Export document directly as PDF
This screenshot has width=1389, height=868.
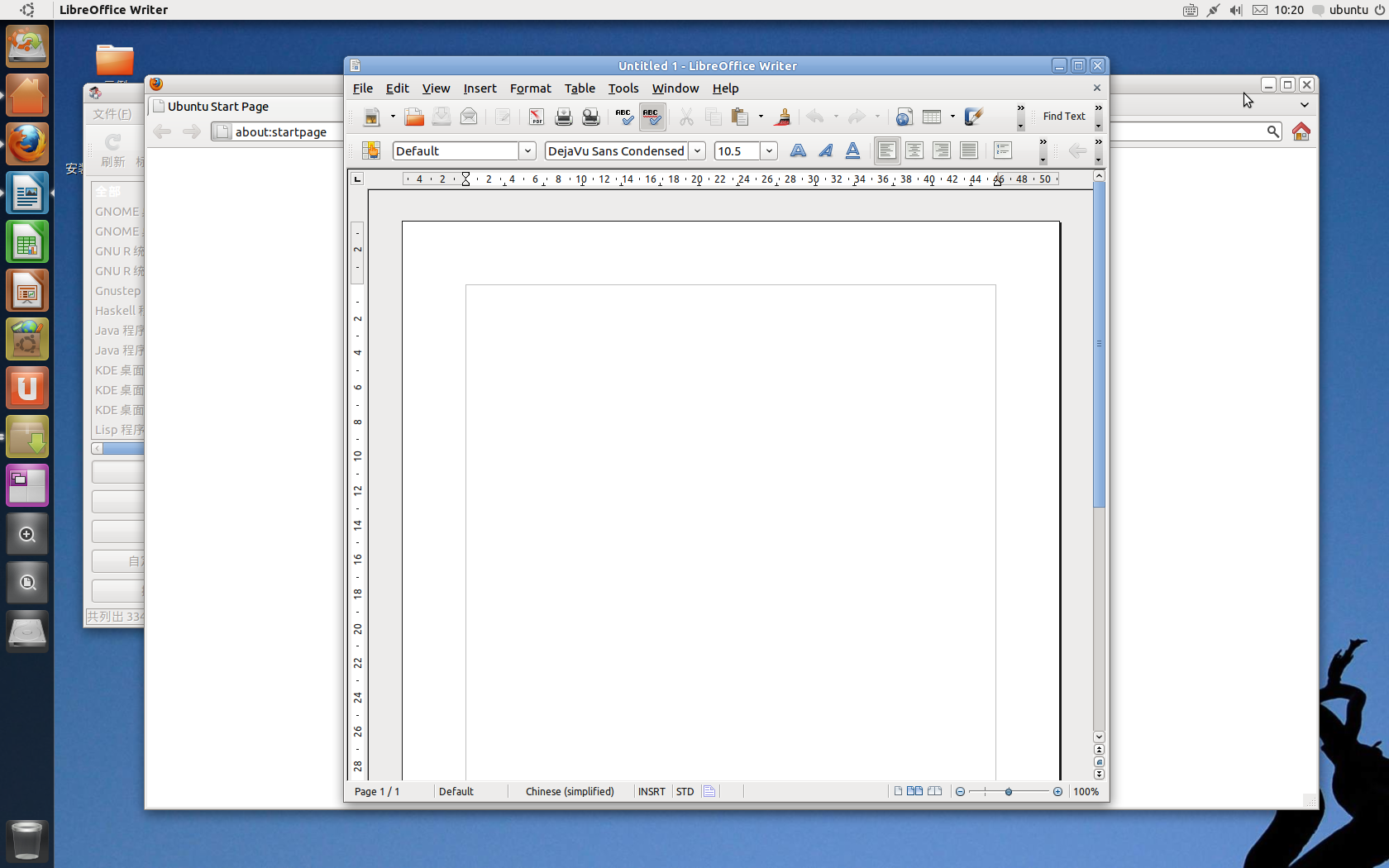tap(536, 117)
